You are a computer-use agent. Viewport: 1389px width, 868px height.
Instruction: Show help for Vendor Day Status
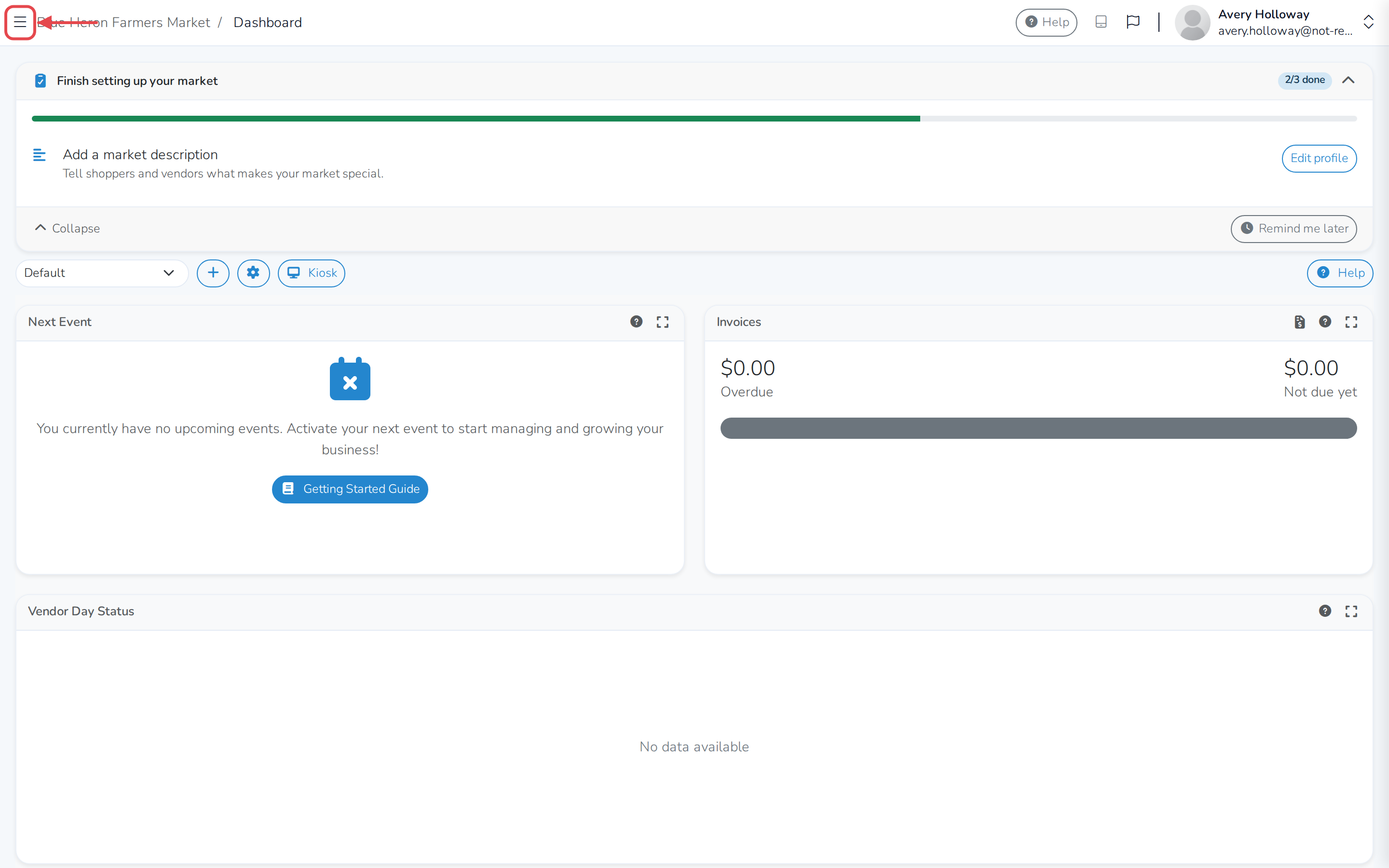(x=1325, y=611)
